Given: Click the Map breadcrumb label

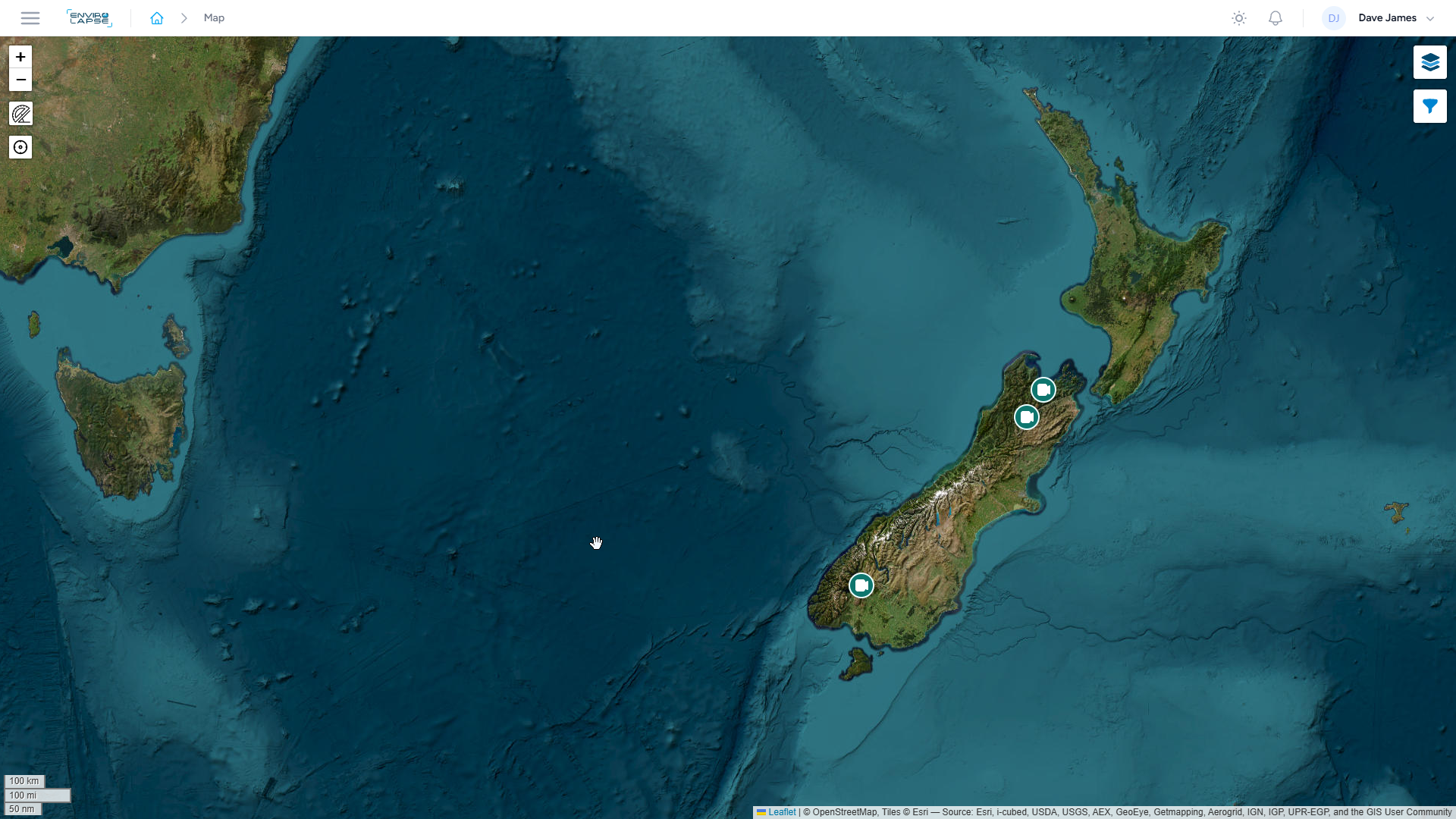Looking at the screenshot, I should coord(214,18).
